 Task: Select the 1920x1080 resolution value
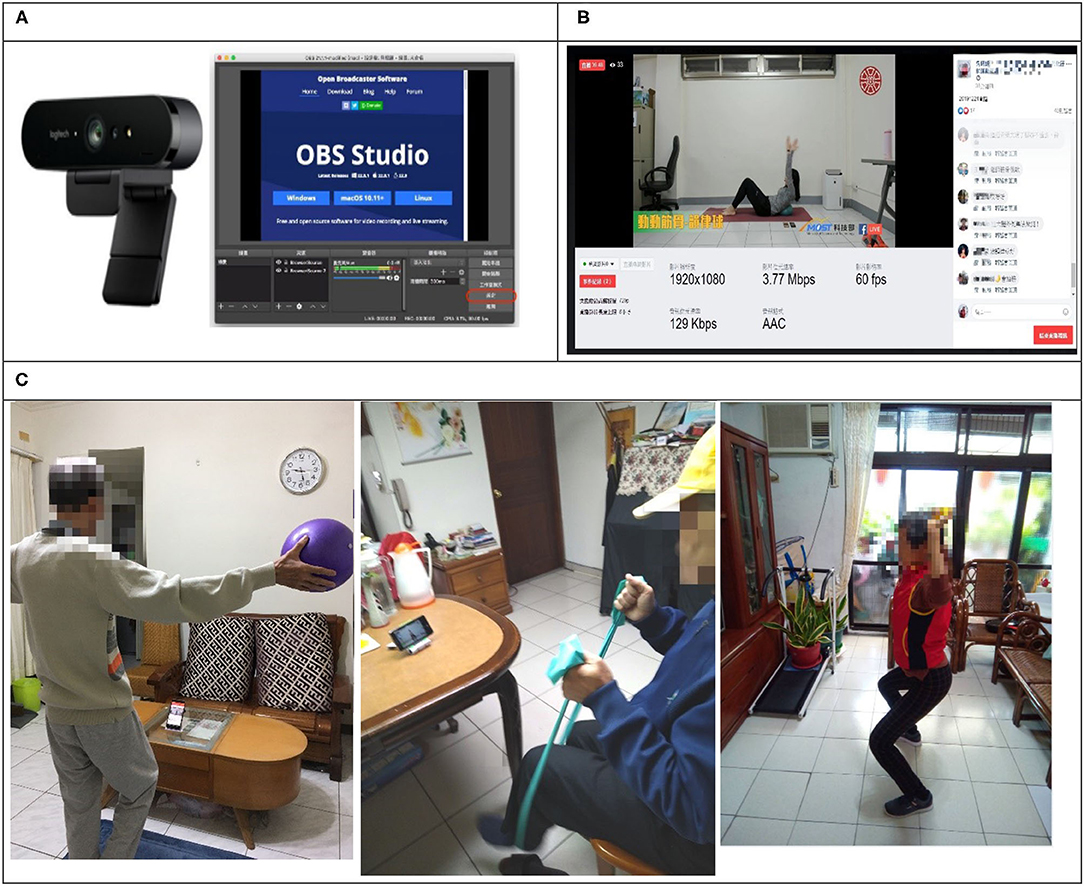(x=698, y=279)
